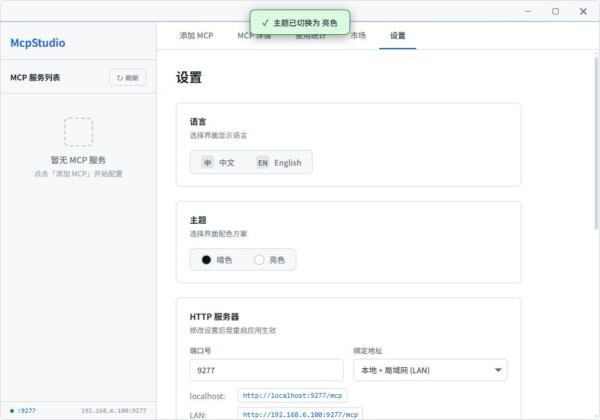
Task: Click the green server status dot
Action: coord(12,411)
